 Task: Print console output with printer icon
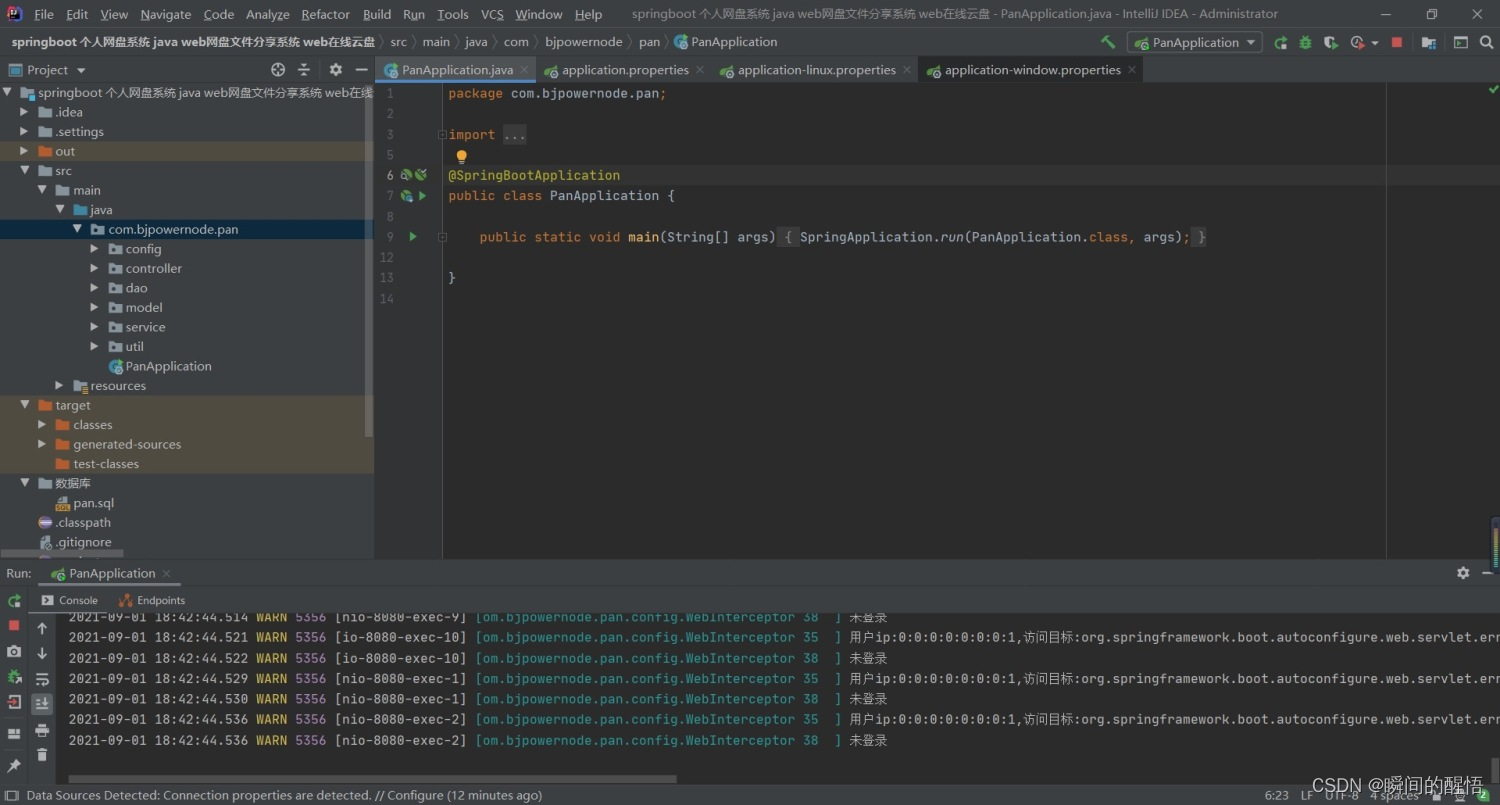click(42, 730)
